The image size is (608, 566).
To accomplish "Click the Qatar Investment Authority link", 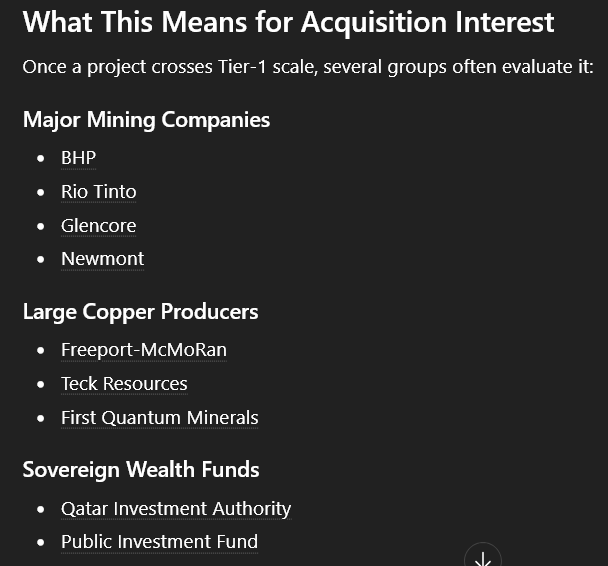I will tap(176, 509).
